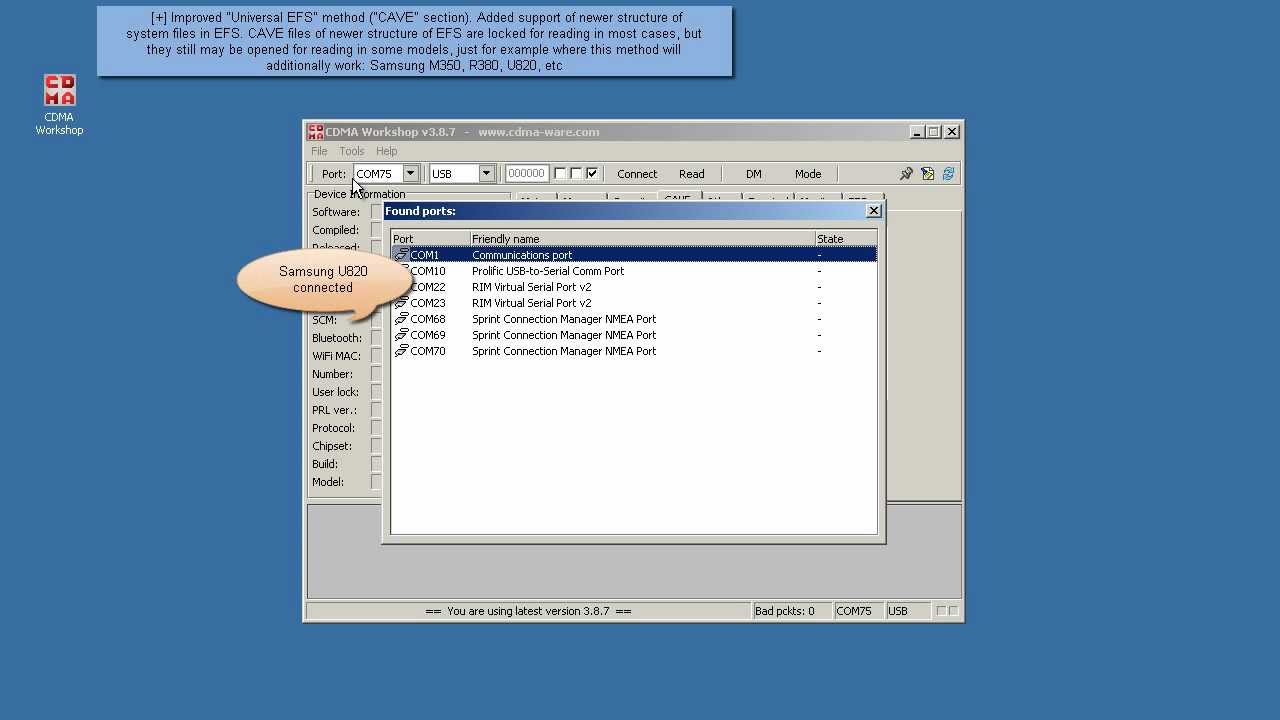Click the DM button
This screenshot has width=1280, height=720.
(754, 174)
